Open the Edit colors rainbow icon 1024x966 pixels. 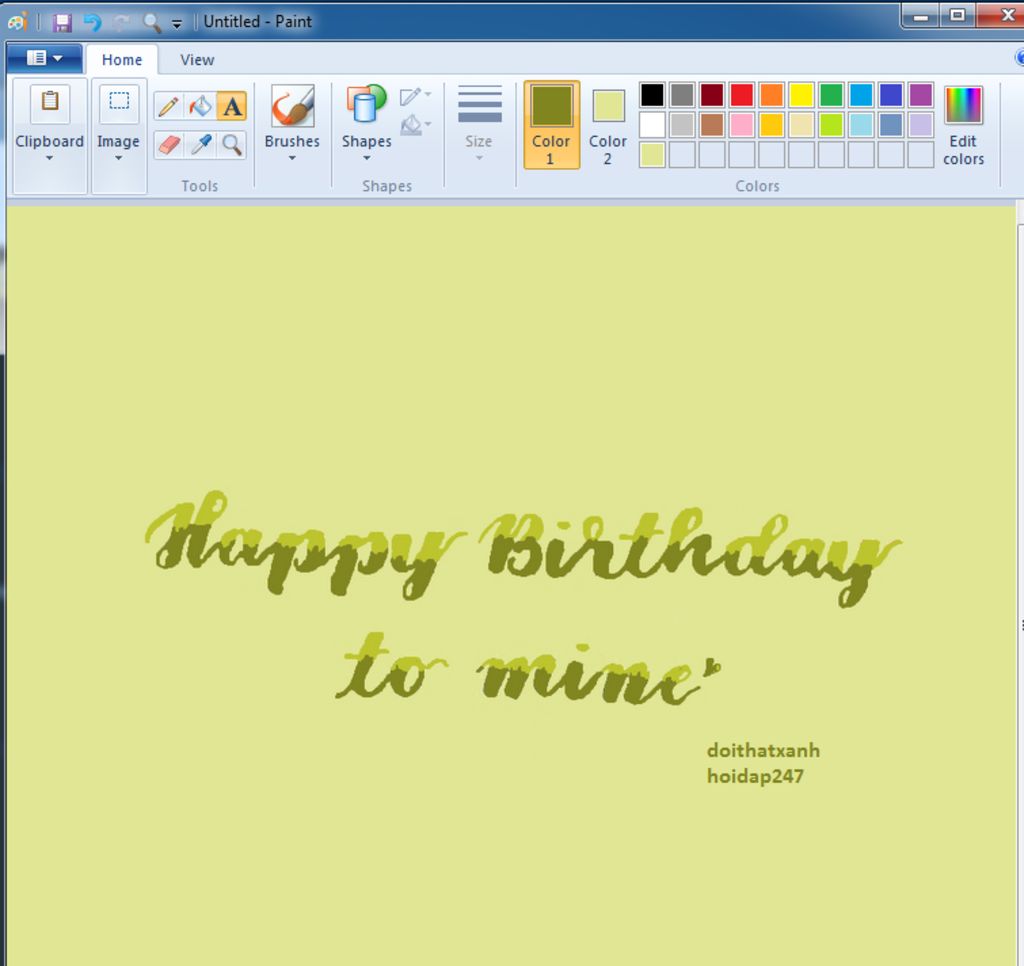click(963, 105)
